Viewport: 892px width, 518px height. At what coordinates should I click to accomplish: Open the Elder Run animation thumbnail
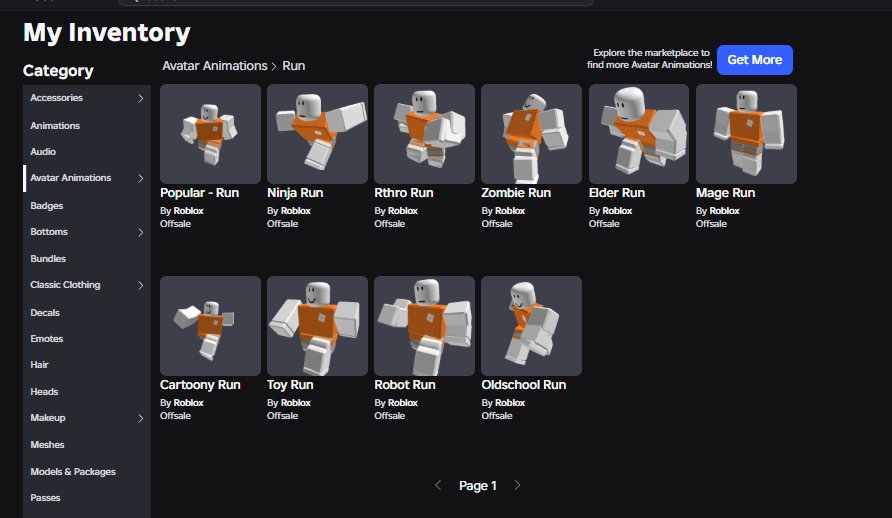click(x=639, y=134)
